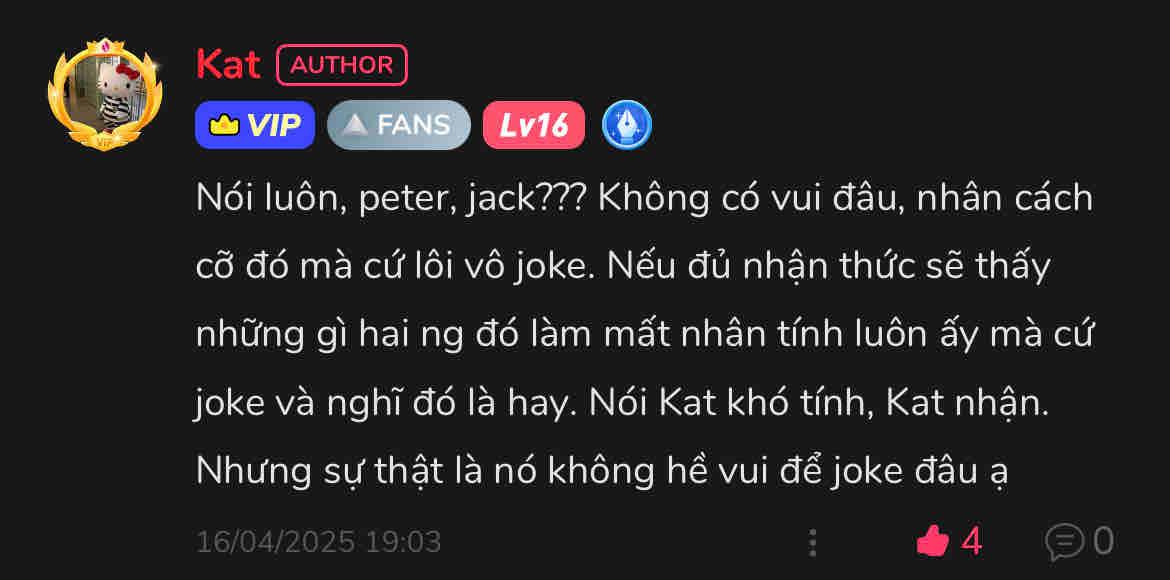1170x580 pixels.
Task: Select the comment line starting 'Nói luôn, peter'
Action: tap(644, 199)
